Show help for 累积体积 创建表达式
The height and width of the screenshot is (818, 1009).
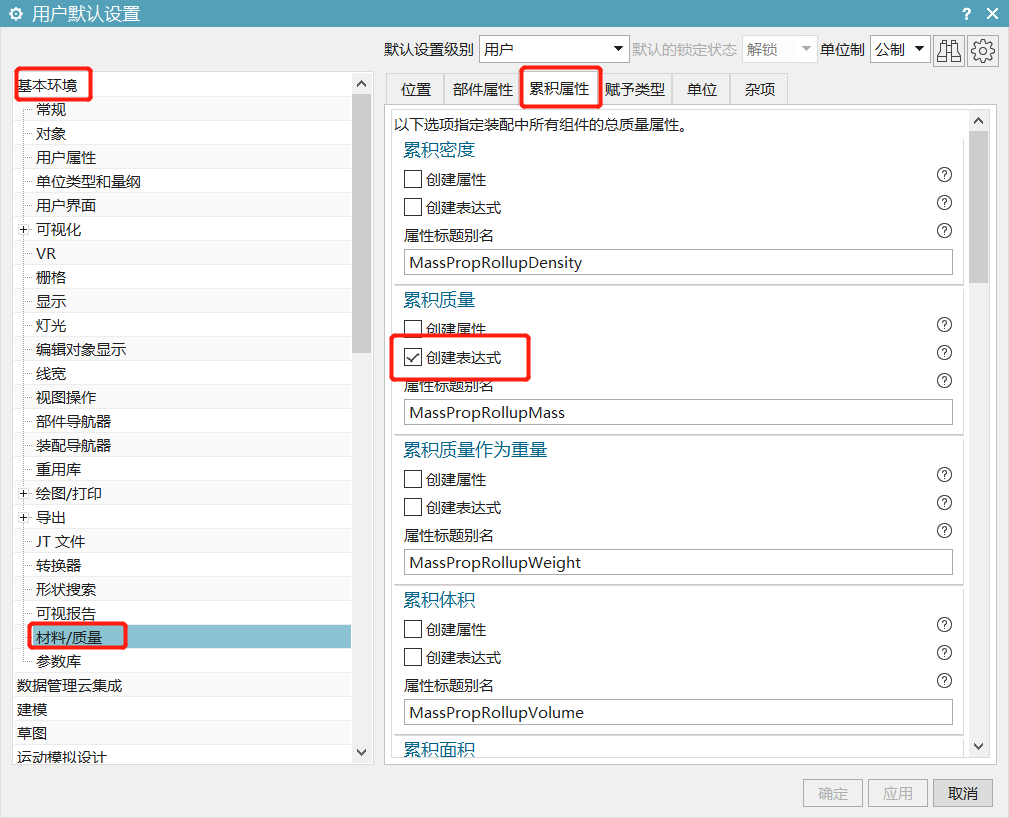944,653
